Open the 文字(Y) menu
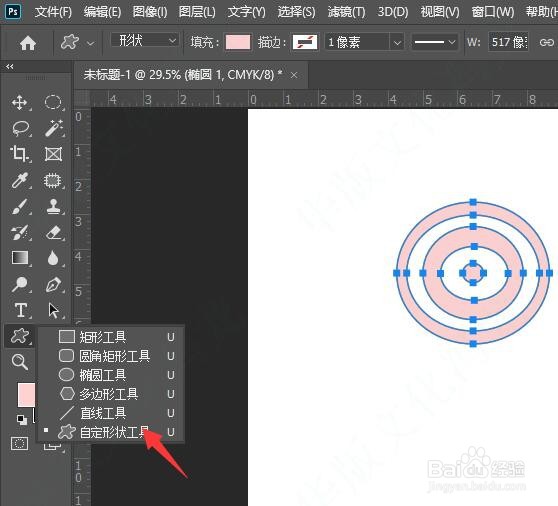This screenshot has width=558, height=506. coord(246,12)
